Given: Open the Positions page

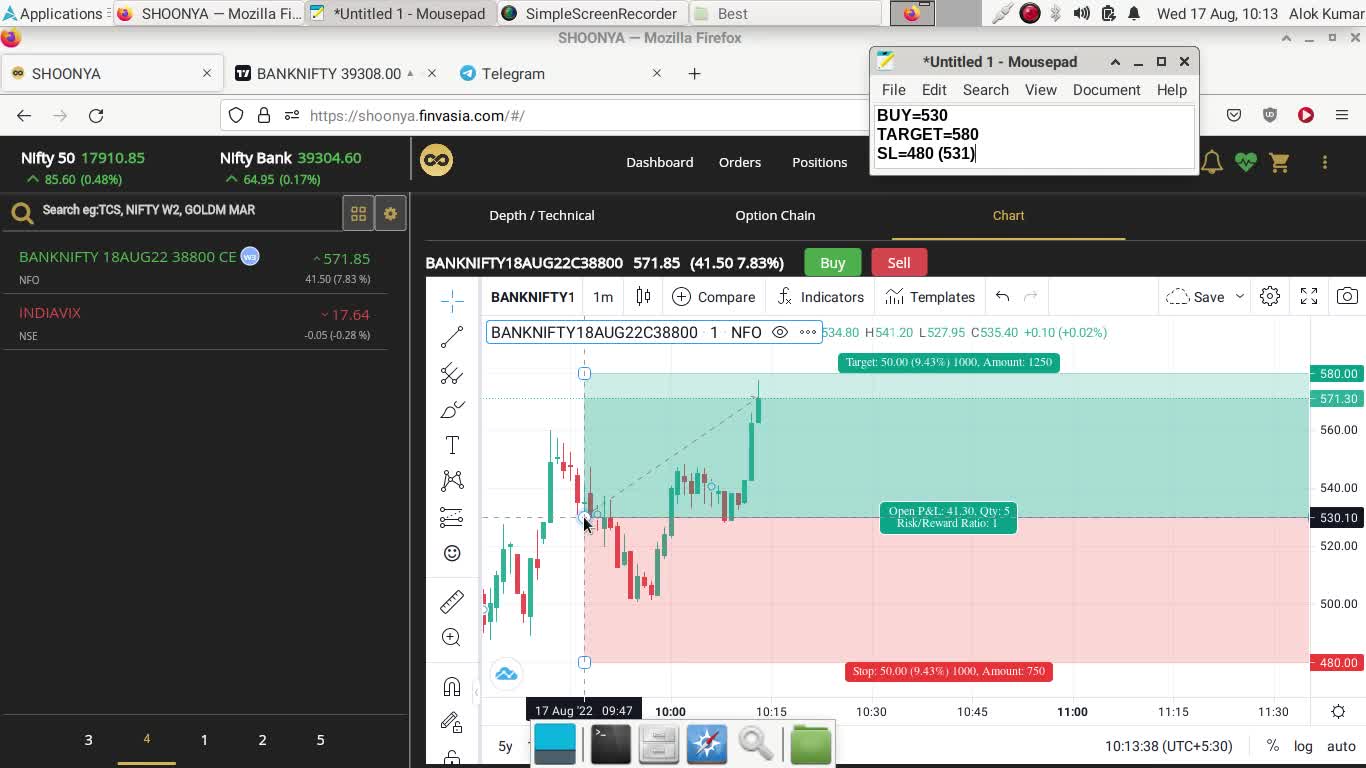Looking at the screenshot, I should coord(819,162).
